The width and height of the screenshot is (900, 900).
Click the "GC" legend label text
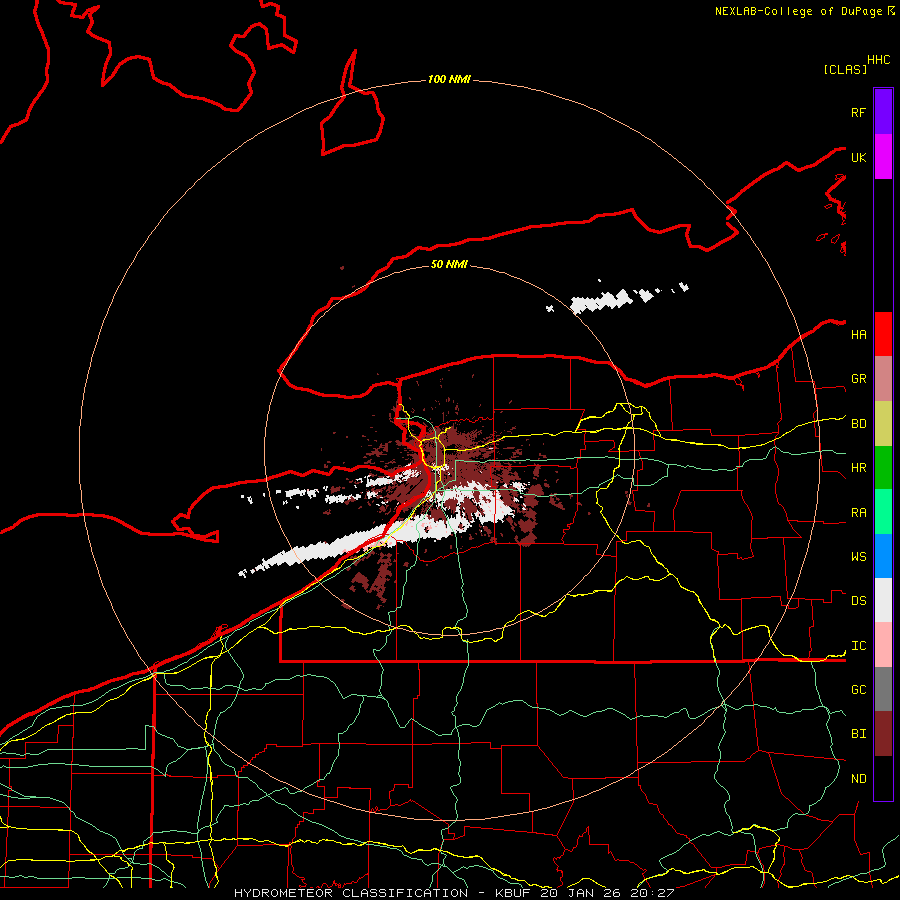coord(858,690)
